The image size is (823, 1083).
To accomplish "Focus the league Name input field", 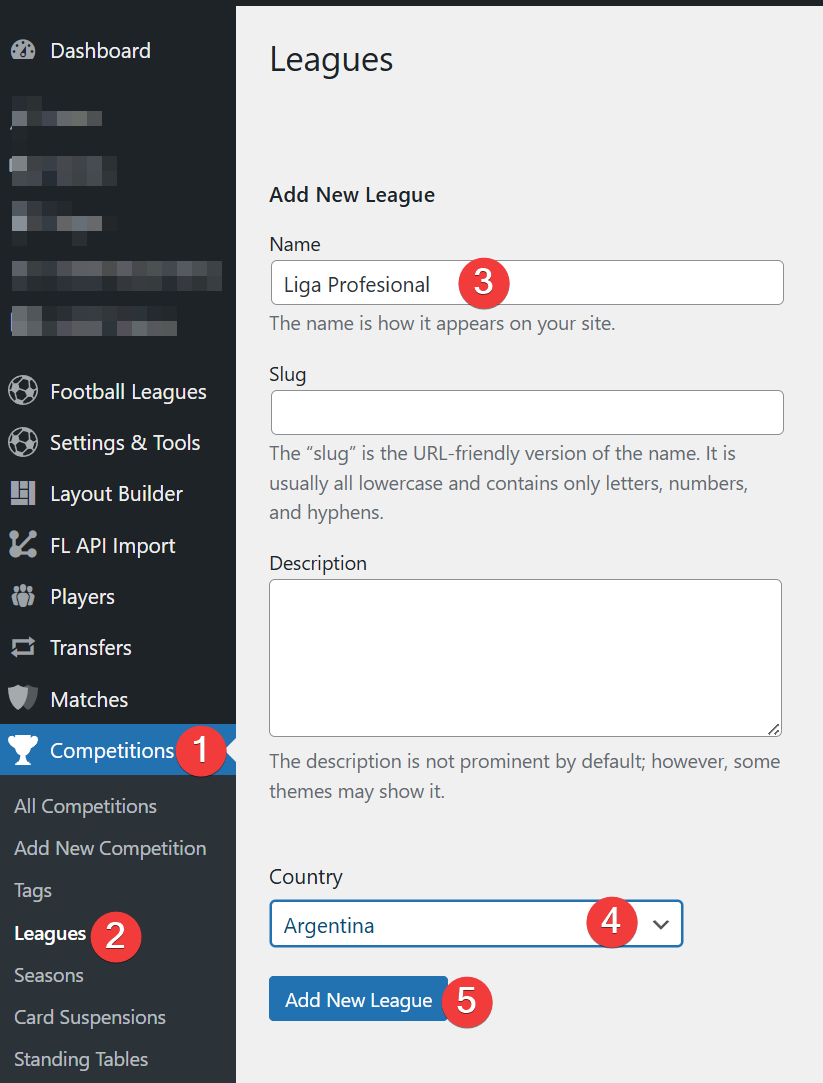I will (527, 282).
